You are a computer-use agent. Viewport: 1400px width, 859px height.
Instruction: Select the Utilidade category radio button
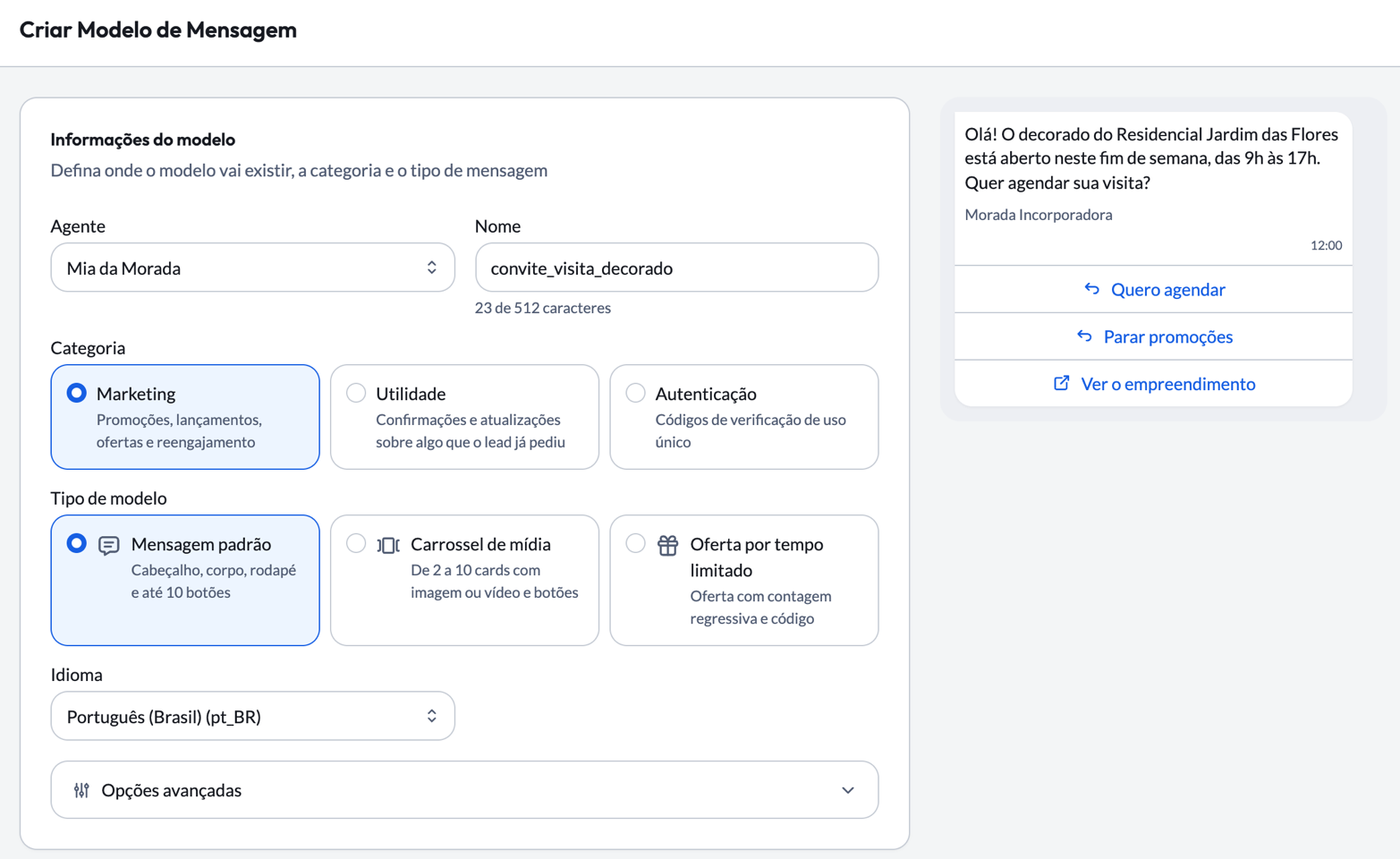click(x=355, y=393)
